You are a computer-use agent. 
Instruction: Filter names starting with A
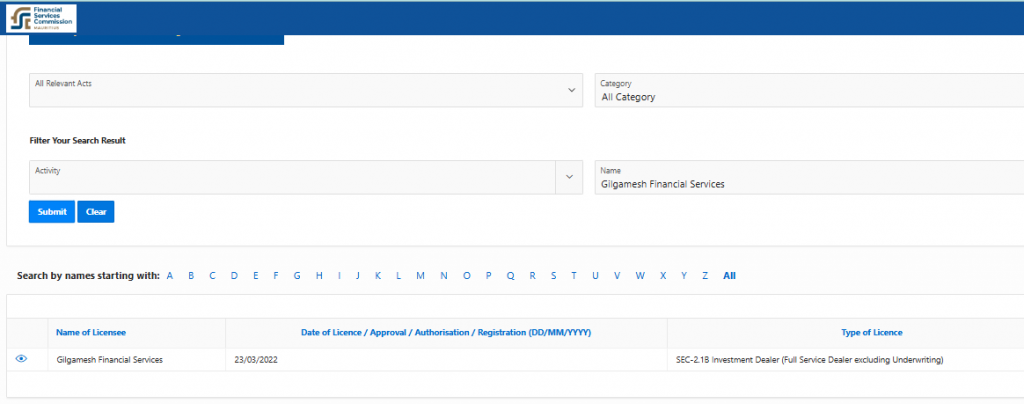[170, 275]
